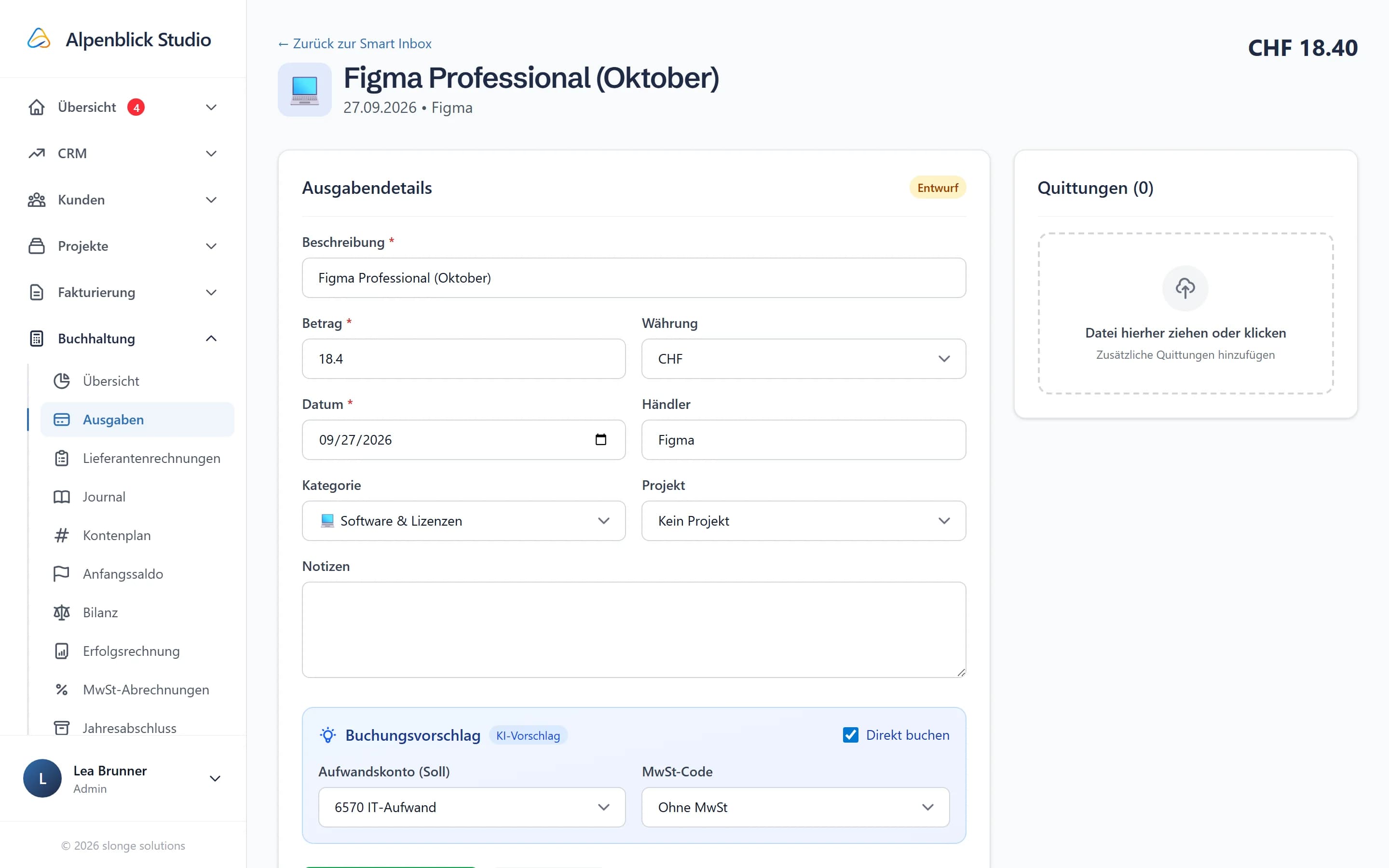Image resolution: width=1389 pixels, height=868 pixels.
Task: Click the MwSt-Abrechnungen percent icon
Action: [x=61, y=690]
